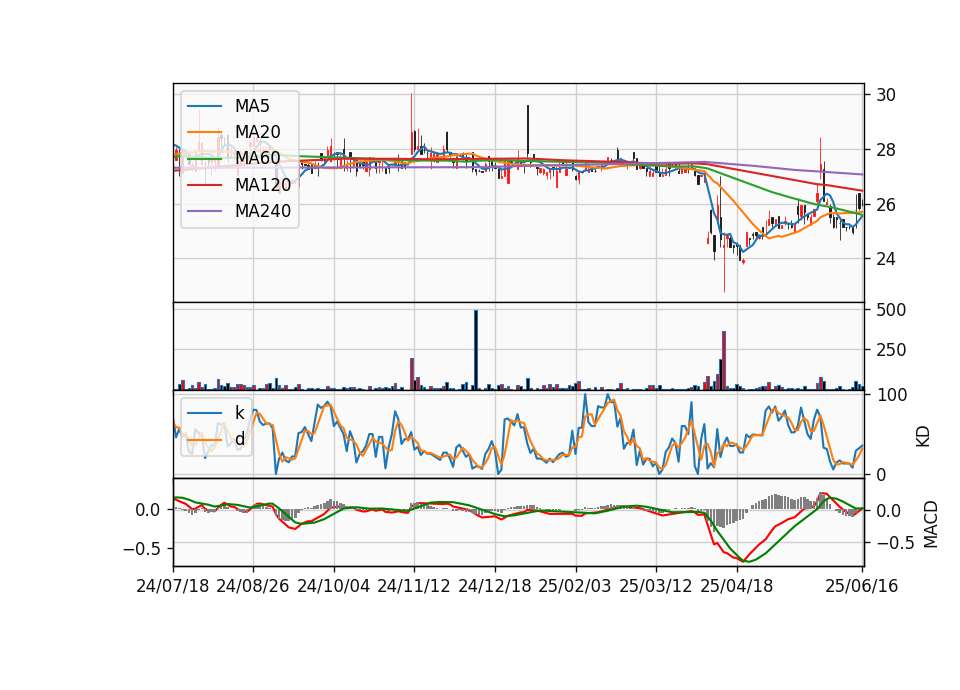Click the 25/03/12 date axis label

pyautogui.click(x=656, y=586)
